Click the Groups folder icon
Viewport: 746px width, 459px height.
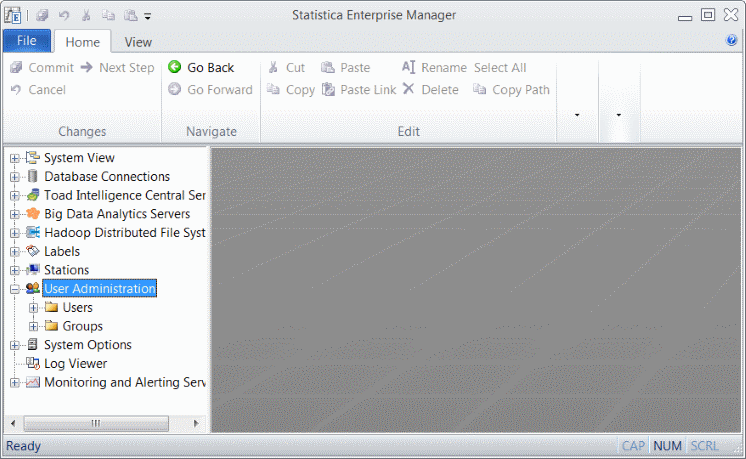pyautogui.click(x=51, y=326)
